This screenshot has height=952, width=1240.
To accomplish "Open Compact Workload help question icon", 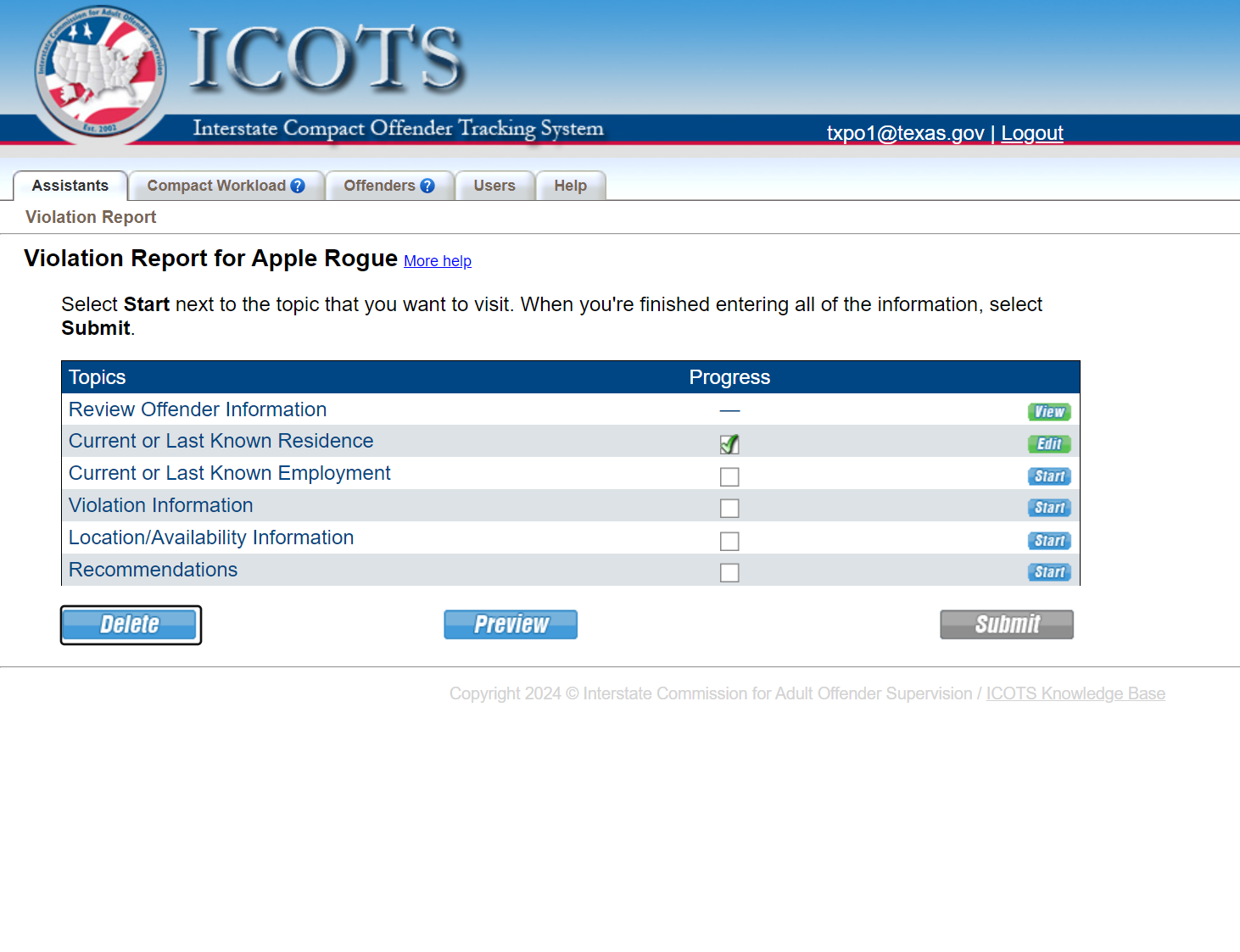I will click(x=298, y=186).
